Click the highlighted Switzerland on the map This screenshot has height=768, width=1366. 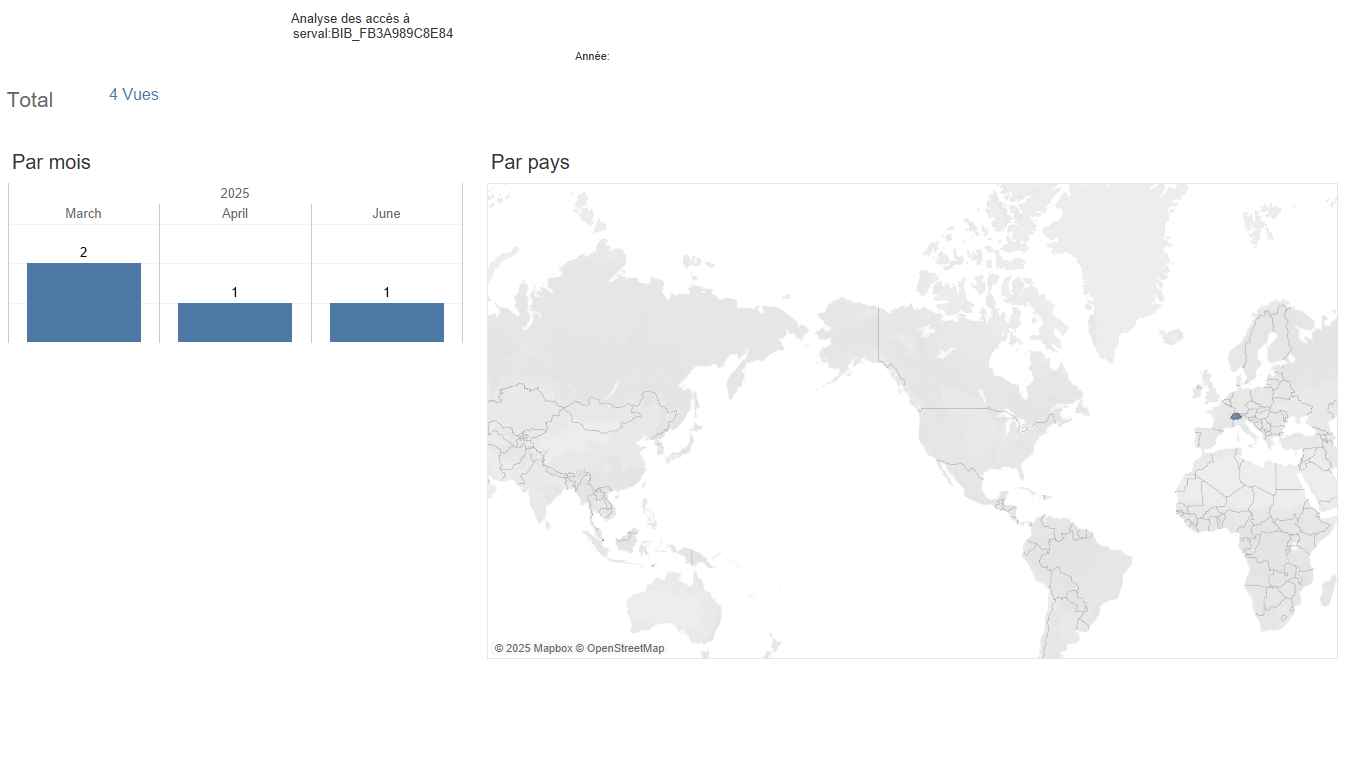1236,416
